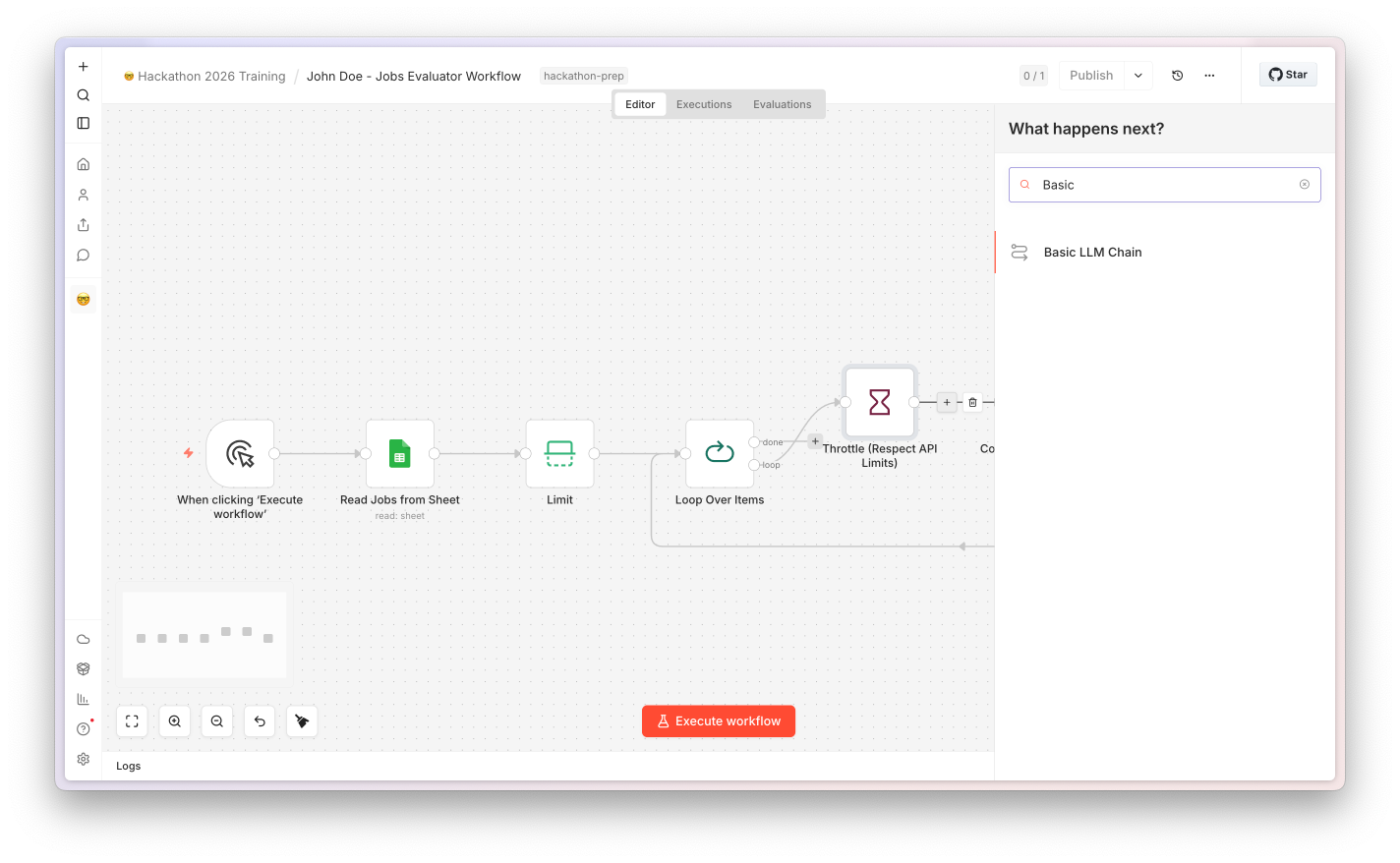Click the zoom out canvas button
The width and height of the screenshot is (1400, 863).
217,721
